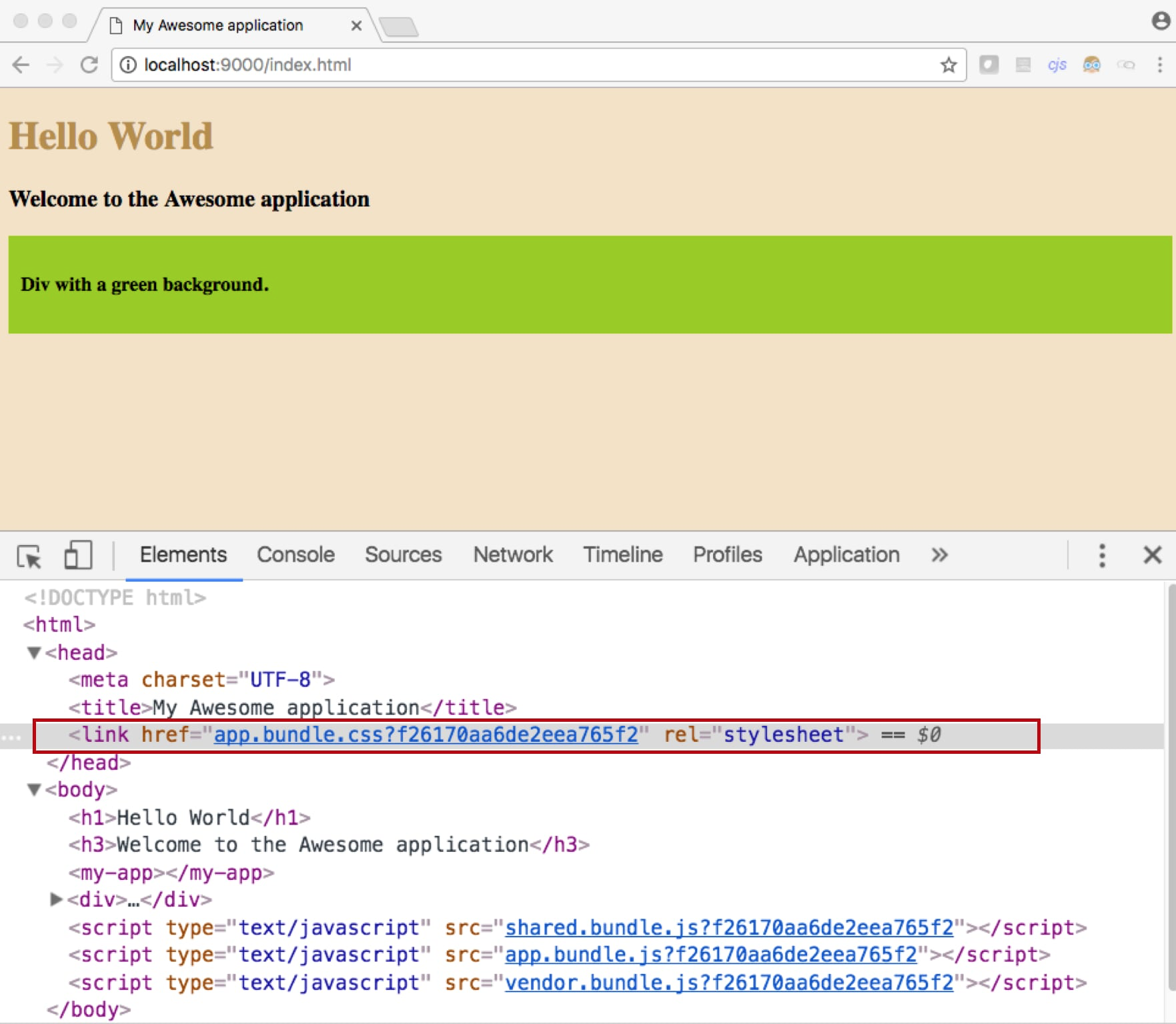The image size is (1176, 1024).
Task: Switch to the Elements tab
Action: pyautogui.click(x=183, y=555)
